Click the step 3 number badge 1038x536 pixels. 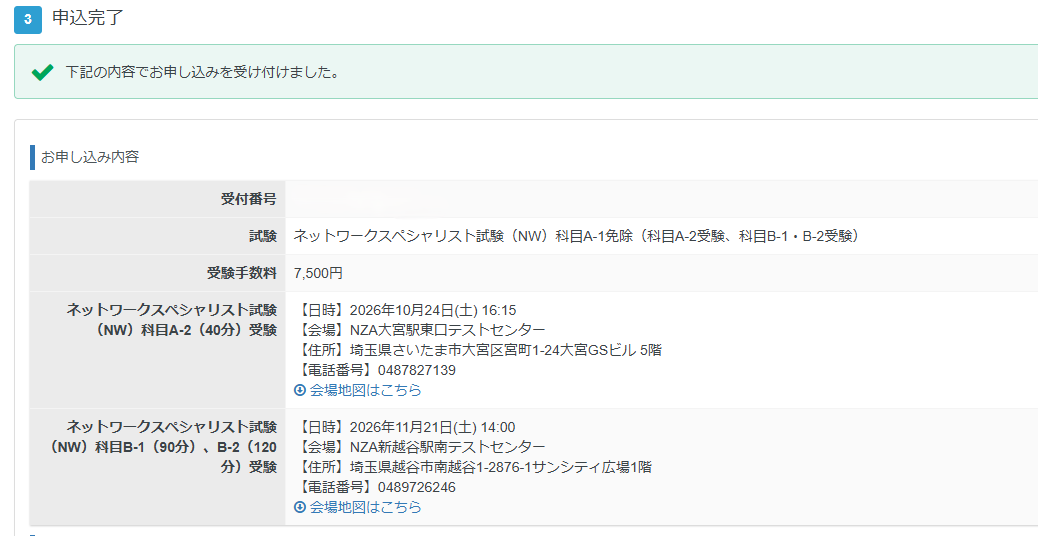click(28, 19)
